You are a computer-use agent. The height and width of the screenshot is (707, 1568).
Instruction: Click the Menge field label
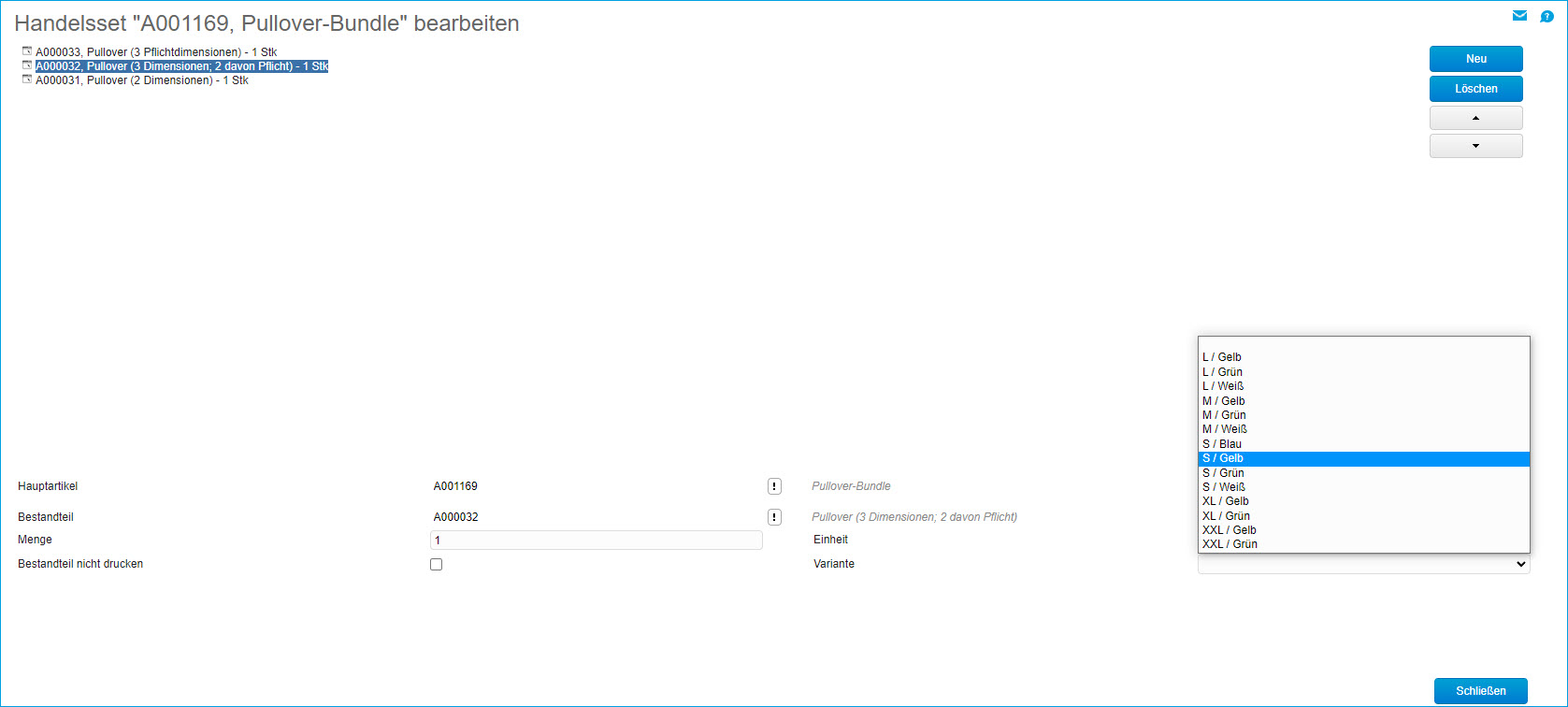click(x=35, y=540)
